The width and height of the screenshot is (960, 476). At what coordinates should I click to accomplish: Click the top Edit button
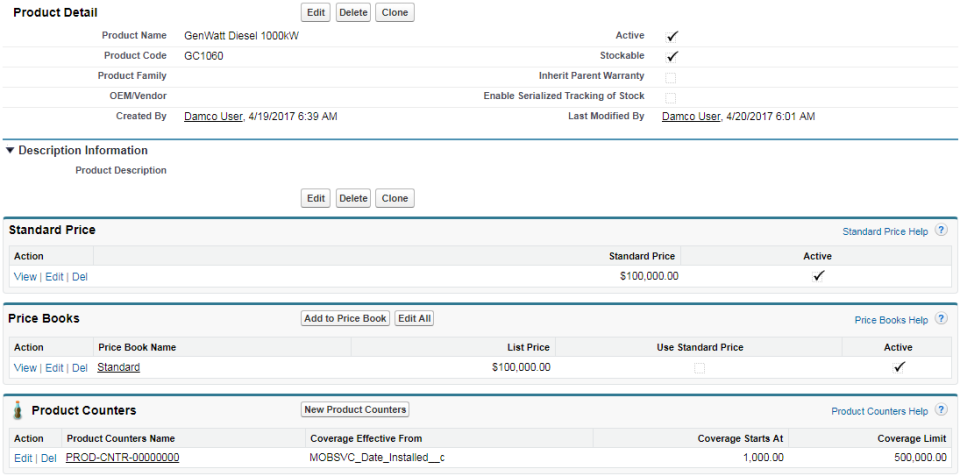pyautogui.click(x=316, y=13)
